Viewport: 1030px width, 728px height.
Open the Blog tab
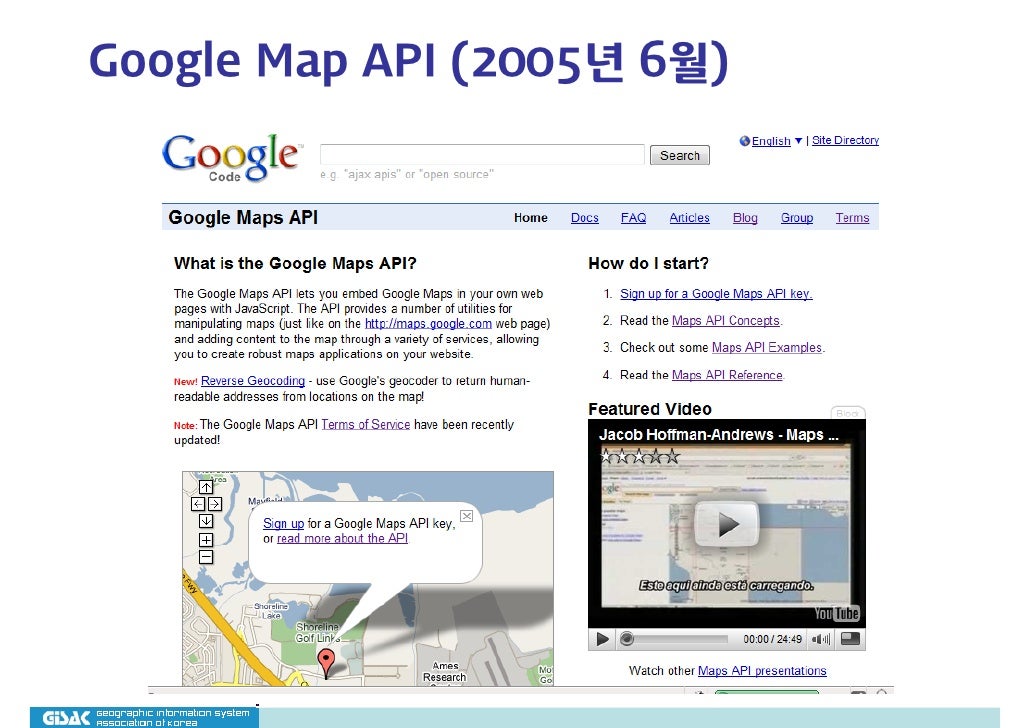pos(745,217)
